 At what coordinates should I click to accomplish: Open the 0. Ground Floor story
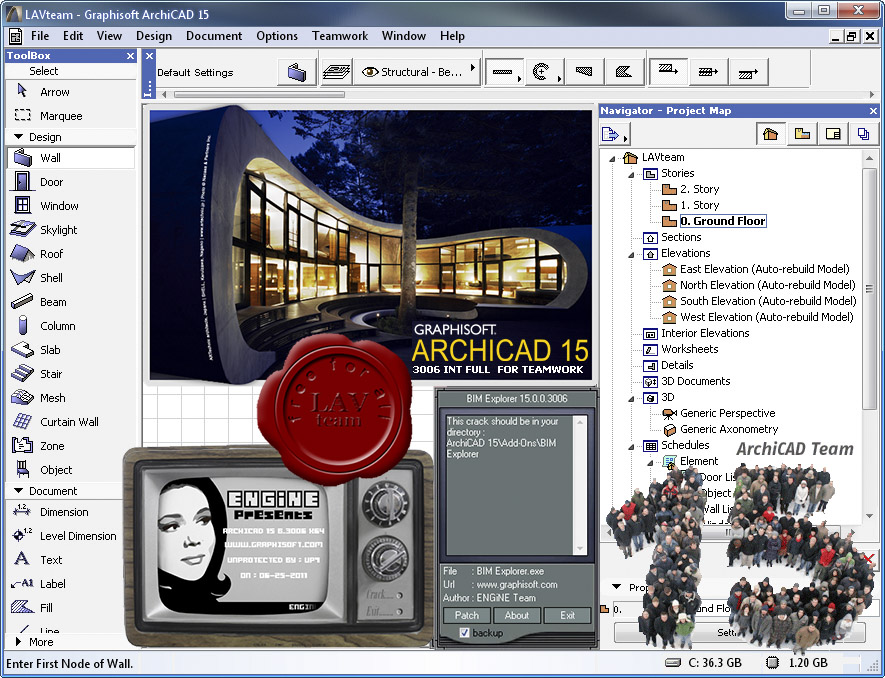pos(722,221)
